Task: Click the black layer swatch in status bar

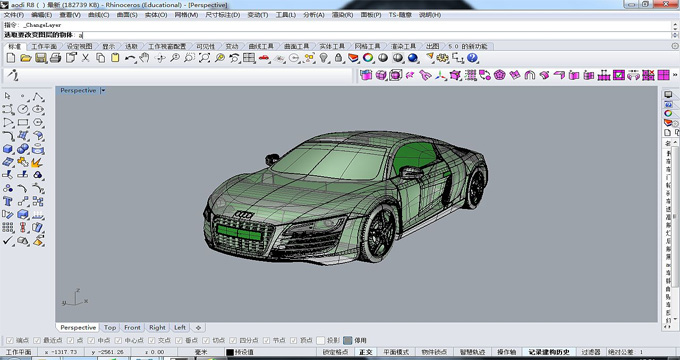Action: [x=230, y=352]
